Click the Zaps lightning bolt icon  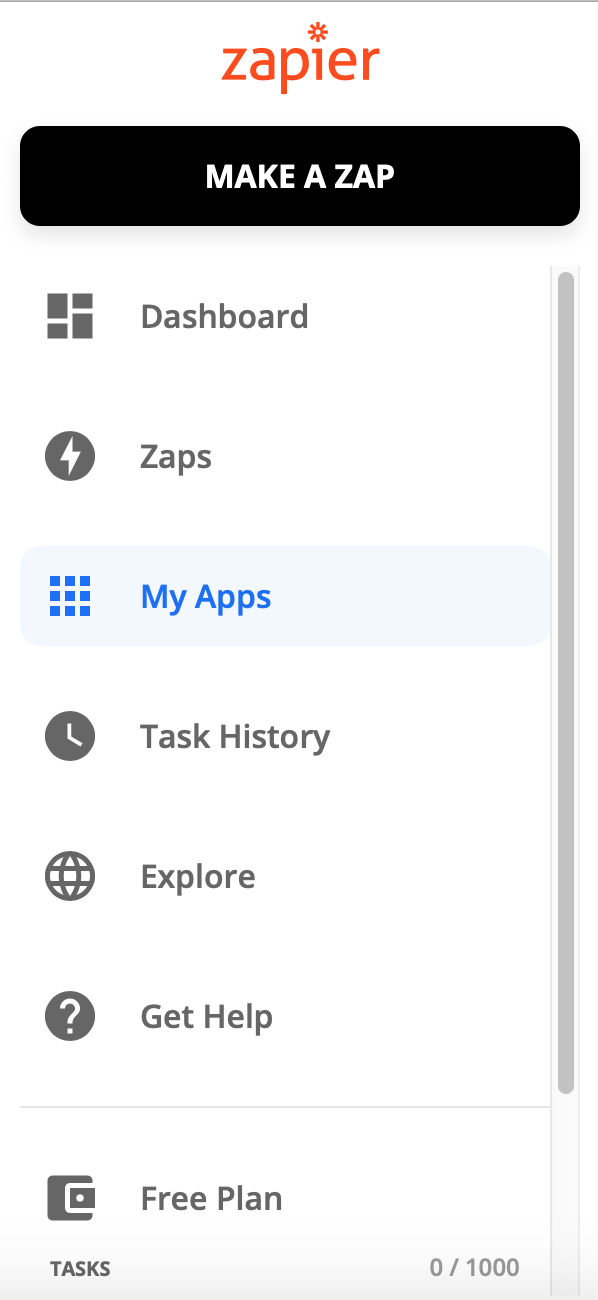70,457
